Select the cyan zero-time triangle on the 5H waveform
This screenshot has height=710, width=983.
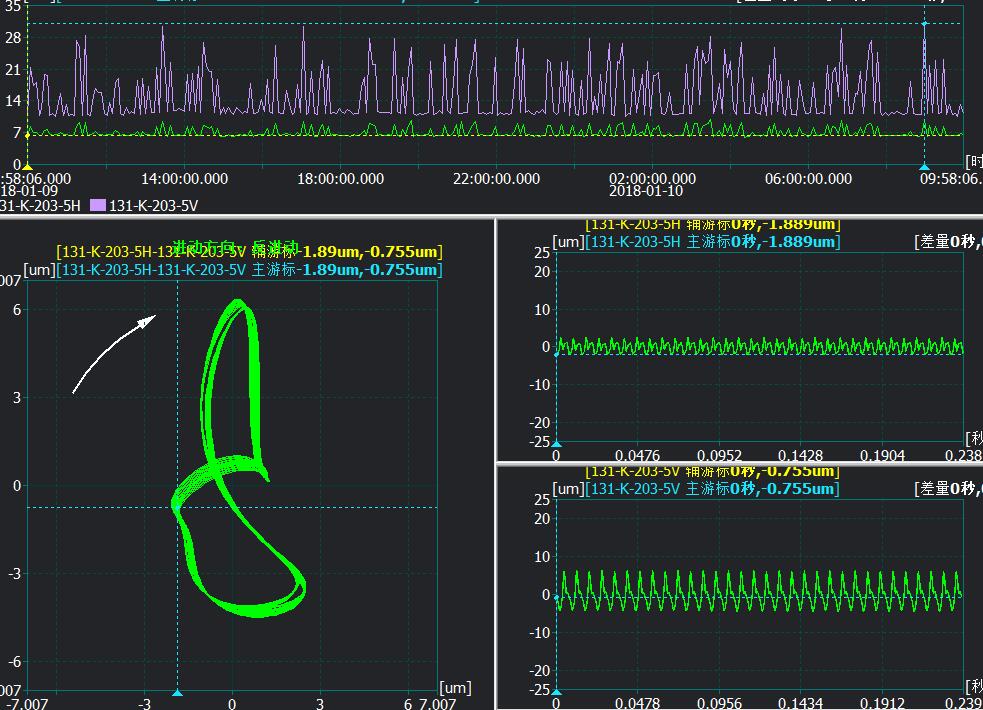[x=556, y=443]
